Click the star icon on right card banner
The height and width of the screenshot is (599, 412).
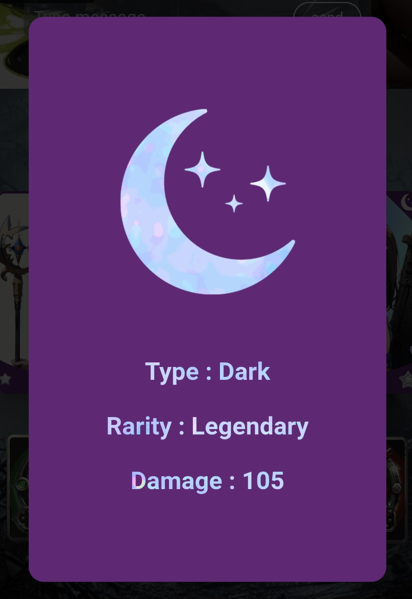(406, 379)
